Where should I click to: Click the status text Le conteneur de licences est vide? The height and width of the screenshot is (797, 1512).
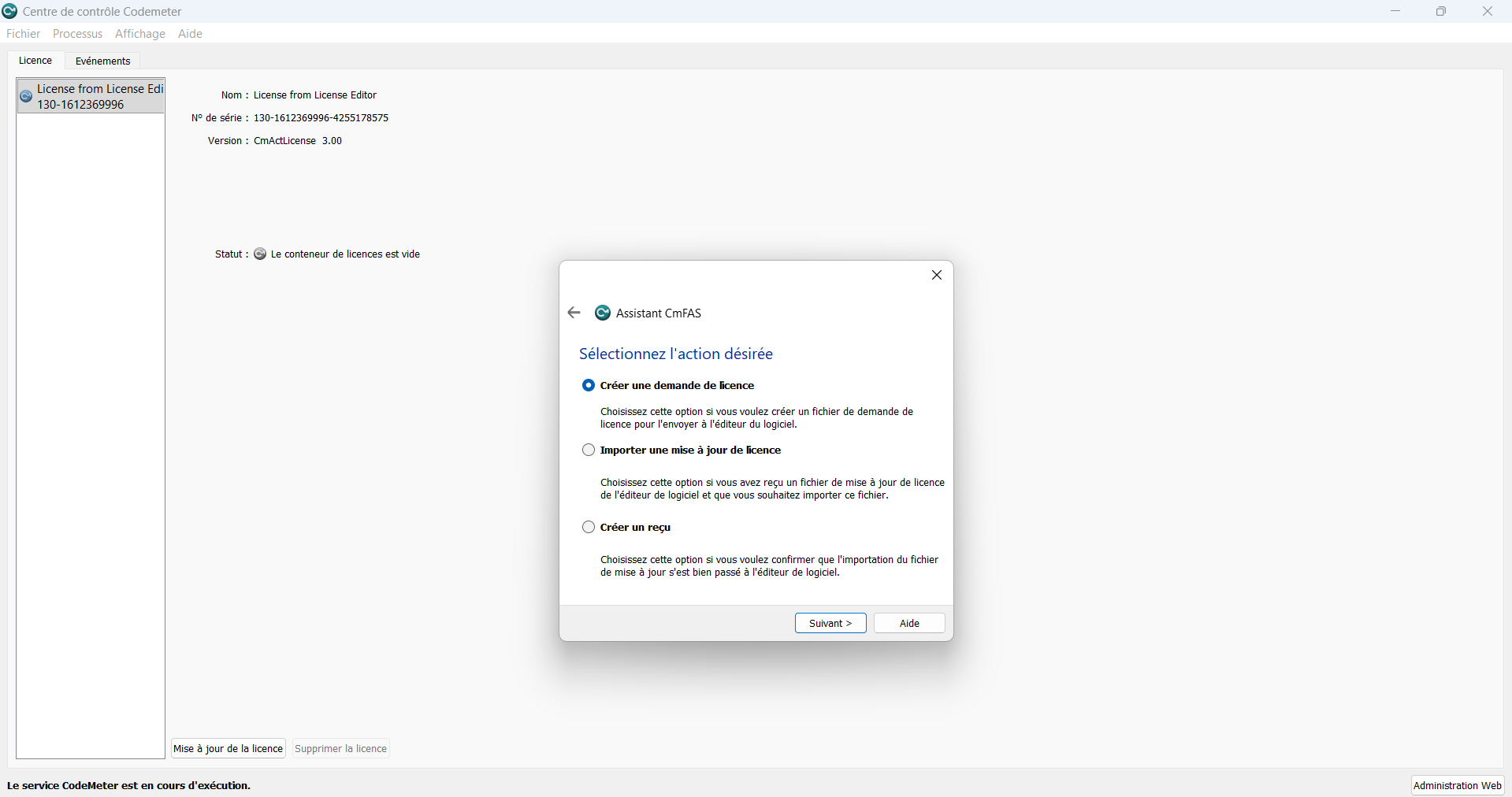pyautogui.click(x=345, y=254)
